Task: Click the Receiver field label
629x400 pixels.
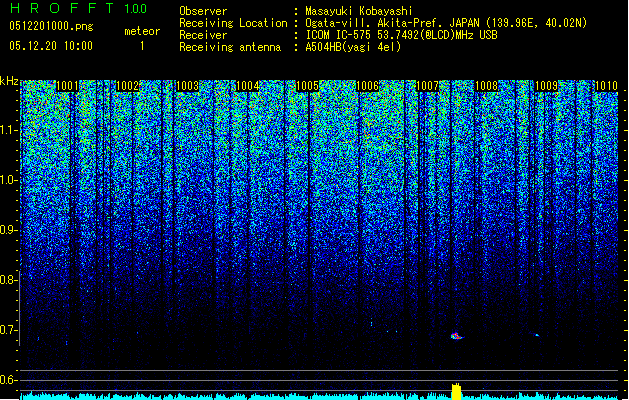Action: [x=203, y=35]
